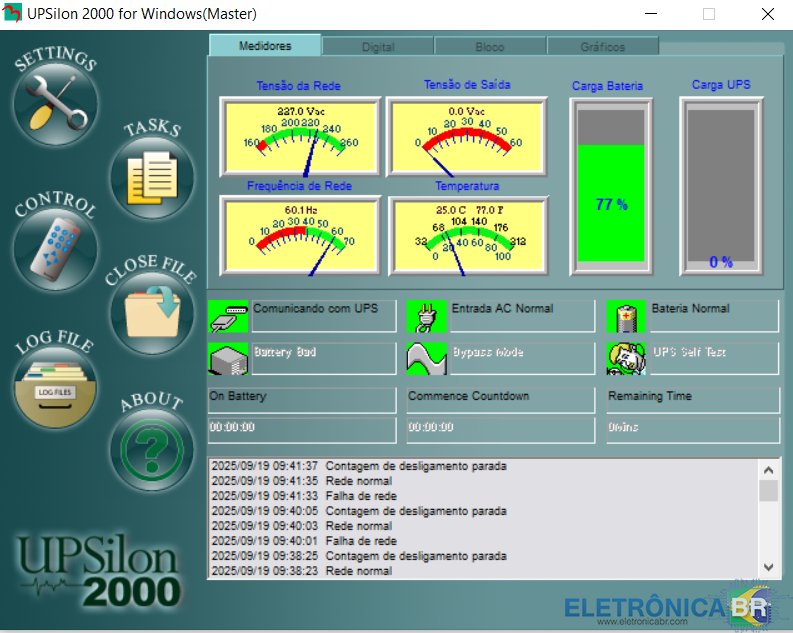Open the Settings wrench and screwdriver icon
This screenshot has width=793, height=633.
click(x=55, y=104)
